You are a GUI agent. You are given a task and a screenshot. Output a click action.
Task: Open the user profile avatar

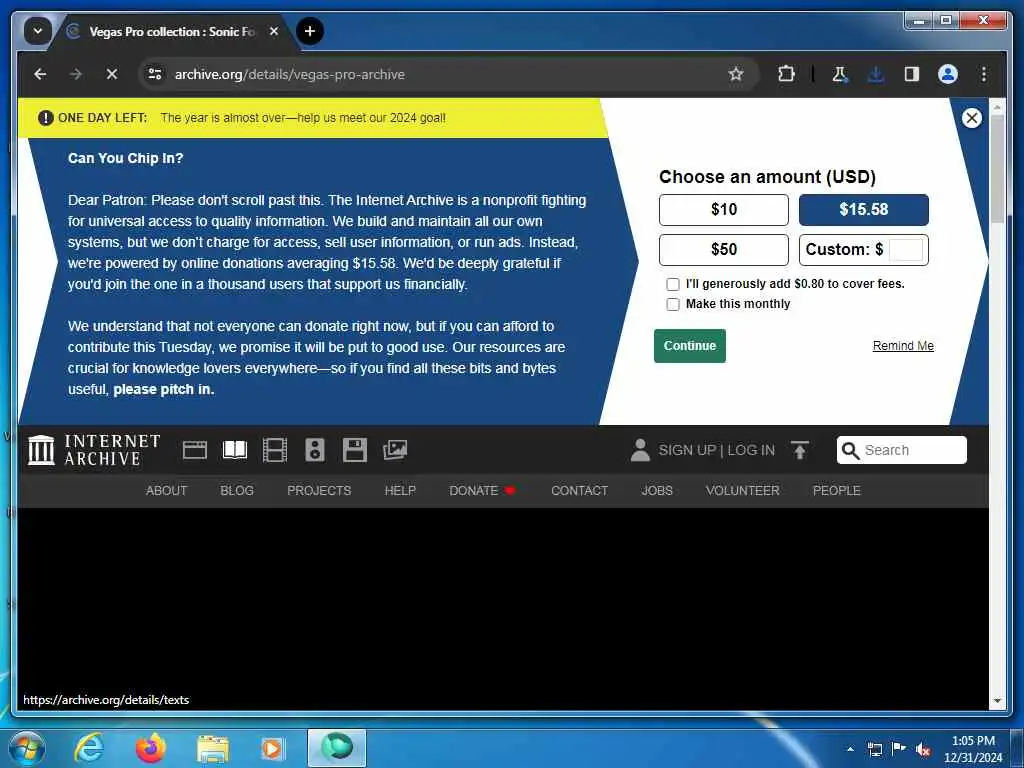(x=948, y=74)
